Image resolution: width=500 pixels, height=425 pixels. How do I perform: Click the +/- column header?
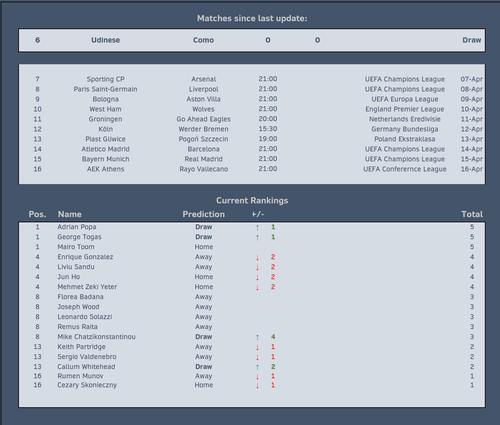click(x=258, y=214)
